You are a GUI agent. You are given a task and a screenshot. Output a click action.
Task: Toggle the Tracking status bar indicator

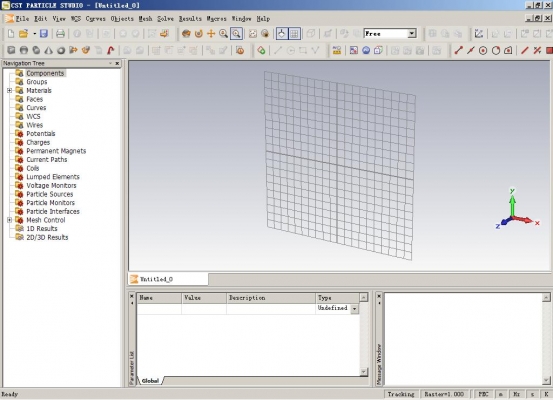(401, 394)
